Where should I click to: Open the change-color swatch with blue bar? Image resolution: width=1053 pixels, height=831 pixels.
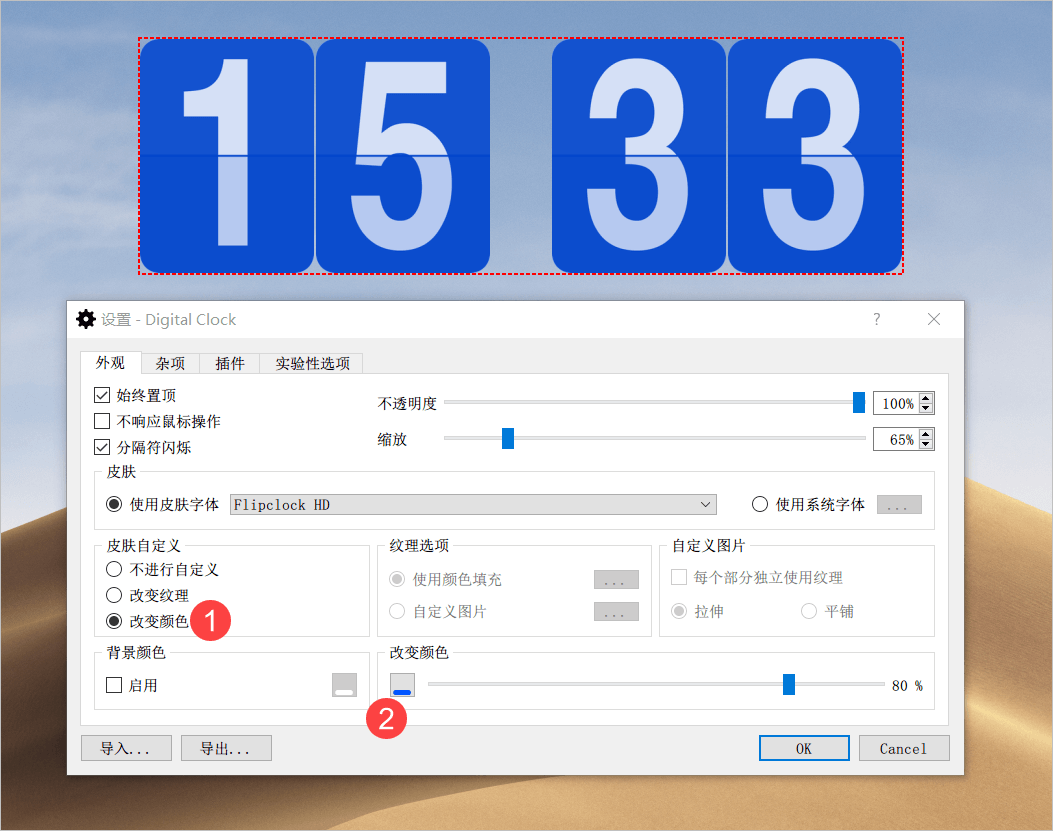click(402, 685)
